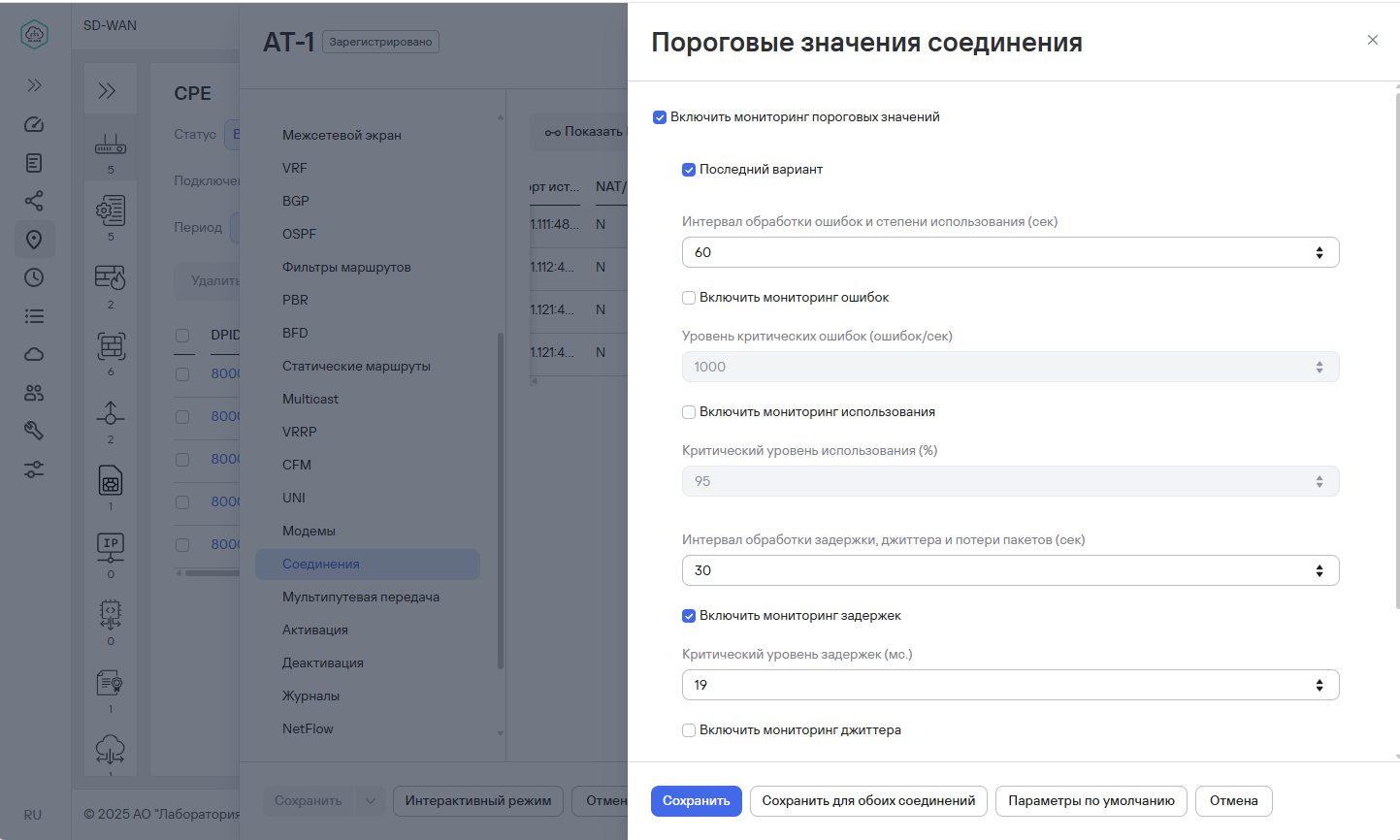Open 'Межсетевой экран' menu item
The height and width of the screenshot is (840, 1400).
pyautogui.click(x=342, y=135)
